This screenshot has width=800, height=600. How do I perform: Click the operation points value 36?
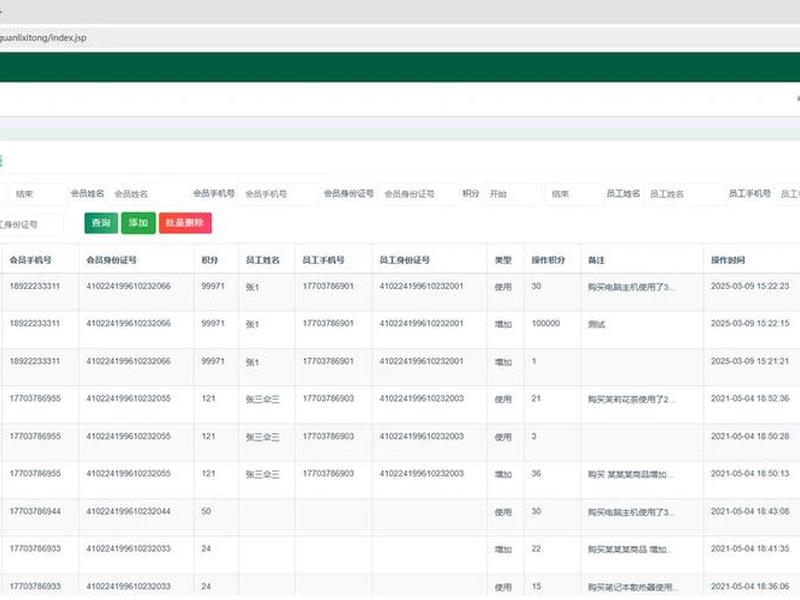(536, 473)
